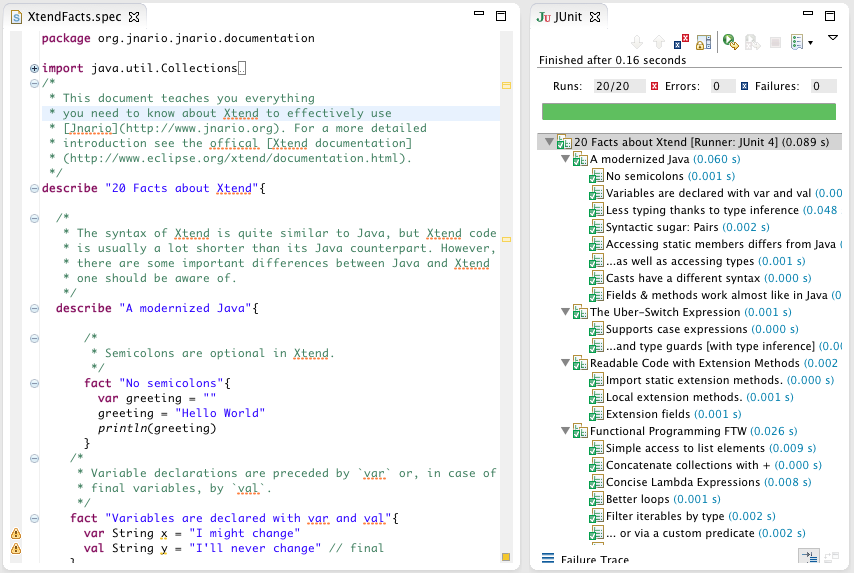Select "Filter iterables by type" test
Image resolution: width=854 pixels, height=573 pixels.
[682, 516]
